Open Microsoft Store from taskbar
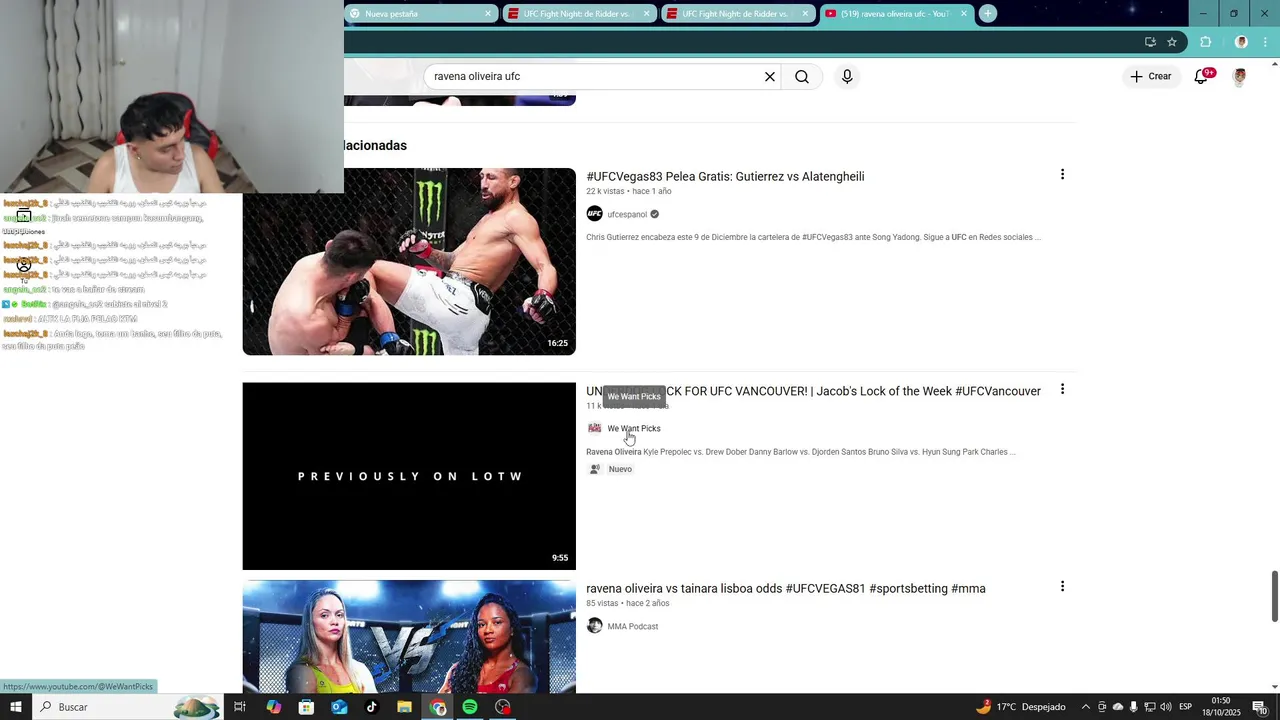 pyautogui.click(x=306, y=707)
